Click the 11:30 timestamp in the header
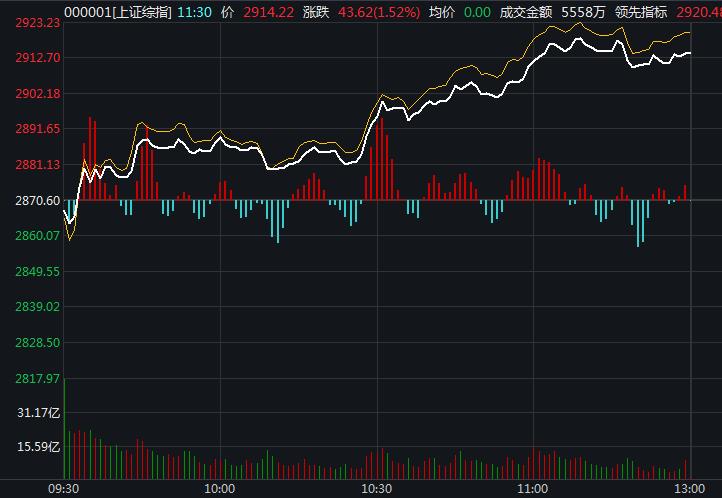Viewport: 722px width, 498px height. pyautogui.click(x=195, y=11)
